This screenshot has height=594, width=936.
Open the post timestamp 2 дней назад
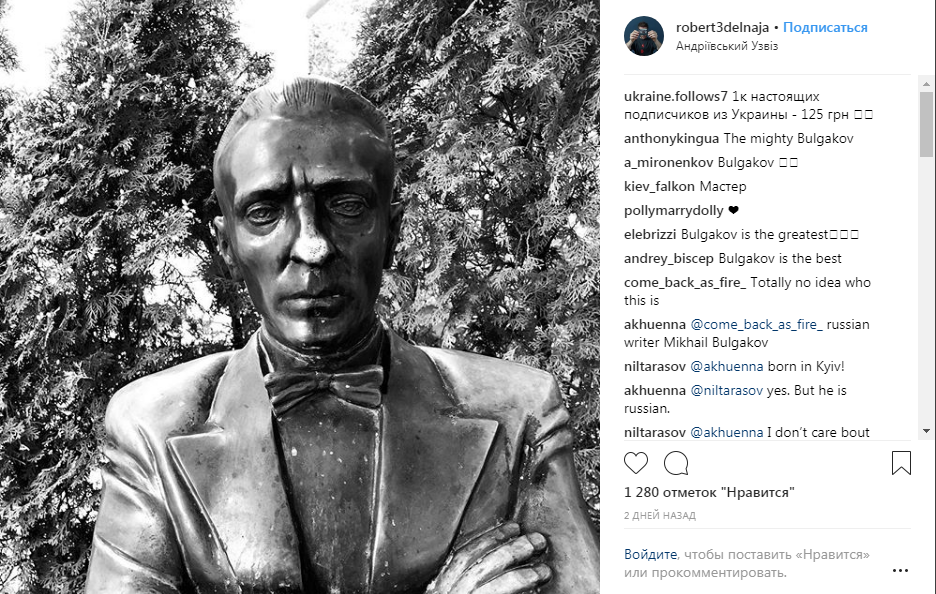tap(660, 515)
